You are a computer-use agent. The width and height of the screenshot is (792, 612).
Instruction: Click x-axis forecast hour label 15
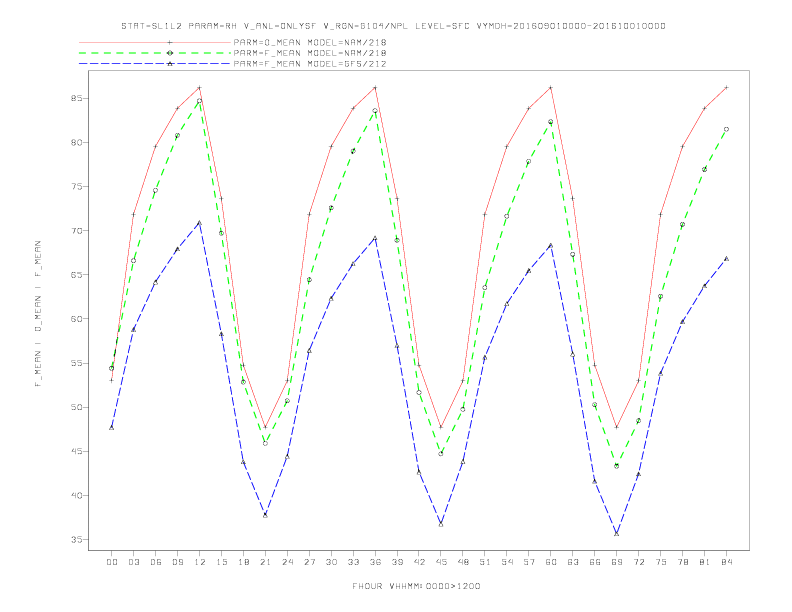coord(221,562)
